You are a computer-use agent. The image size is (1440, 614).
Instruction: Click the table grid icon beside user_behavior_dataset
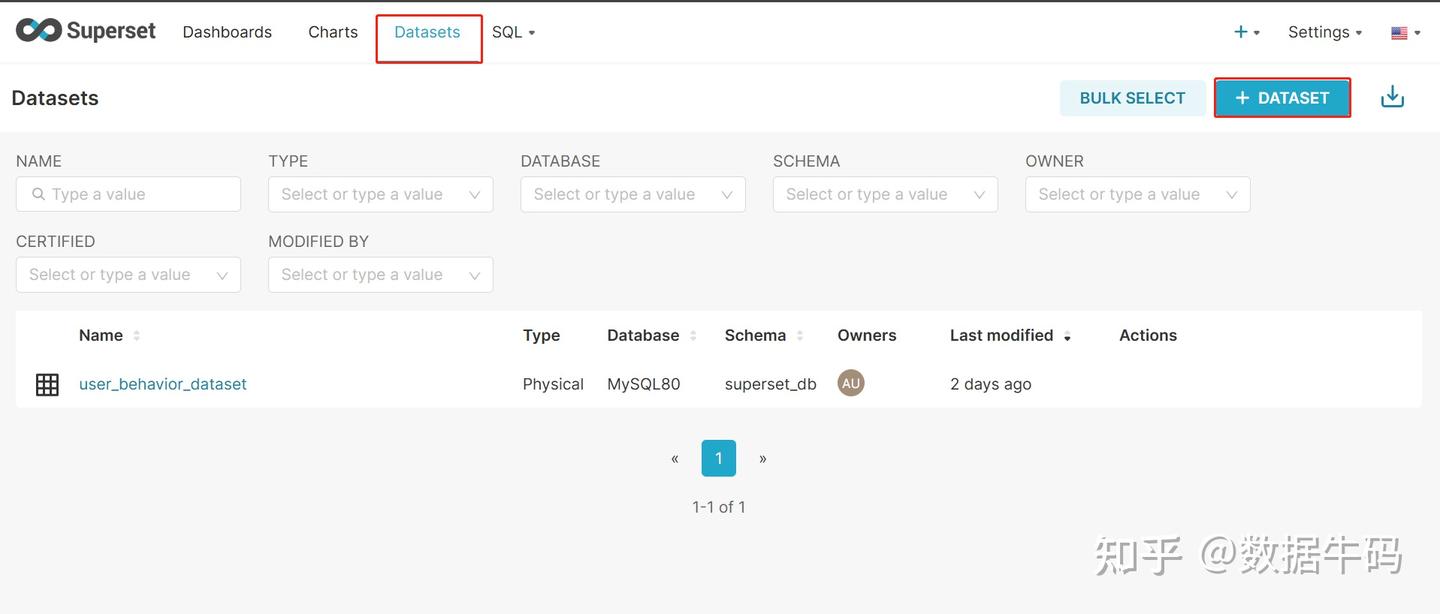pos(47,384)
